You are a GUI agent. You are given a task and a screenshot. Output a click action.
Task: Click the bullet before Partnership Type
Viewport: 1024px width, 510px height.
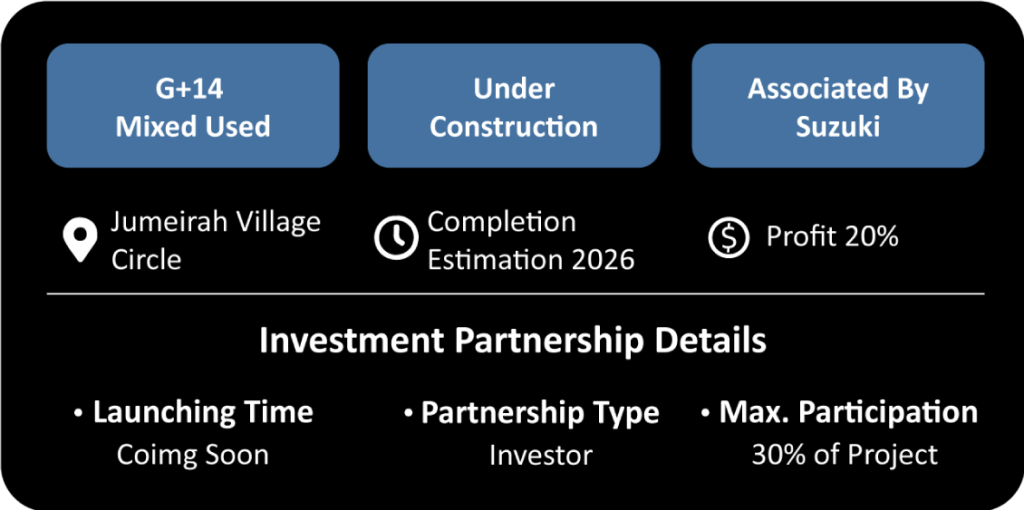pos(408,413)
